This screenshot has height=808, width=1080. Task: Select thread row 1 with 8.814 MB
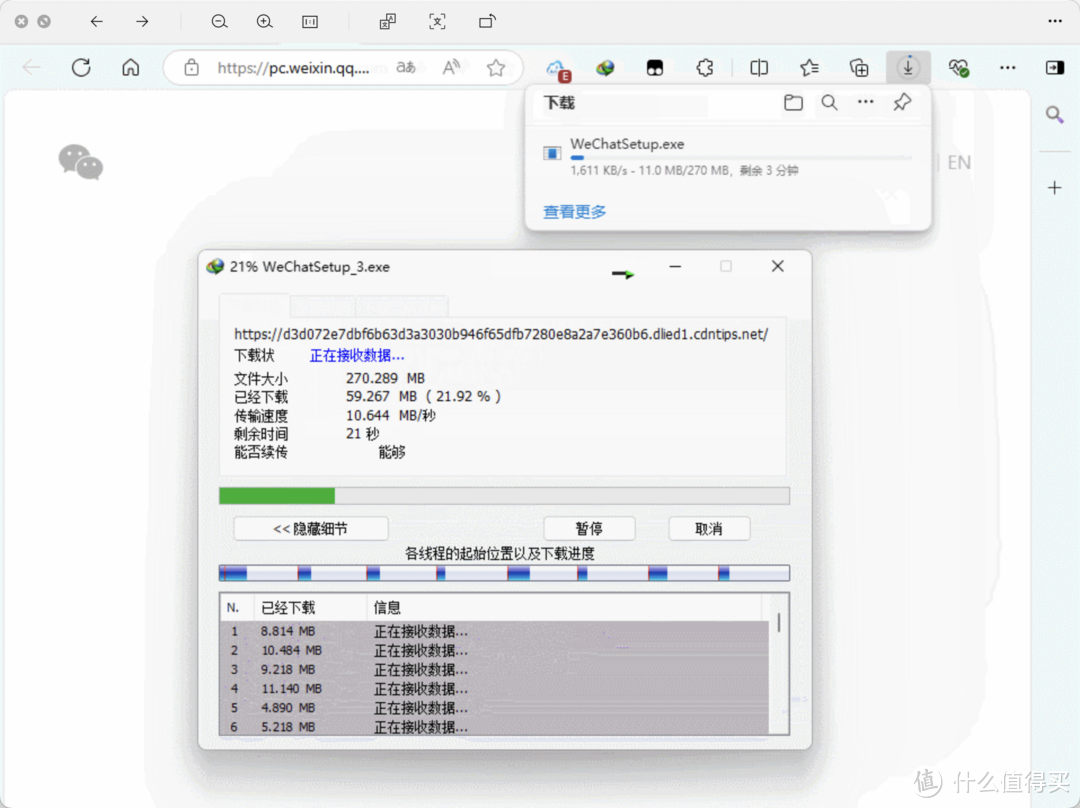point(494,631)
